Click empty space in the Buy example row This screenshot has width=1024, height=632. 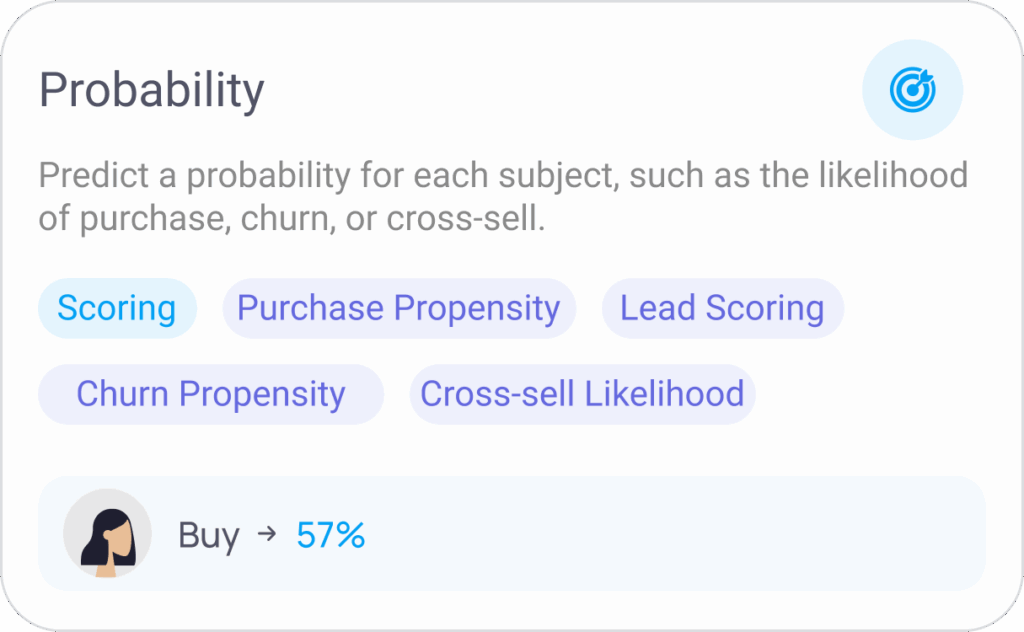(673, 534)
